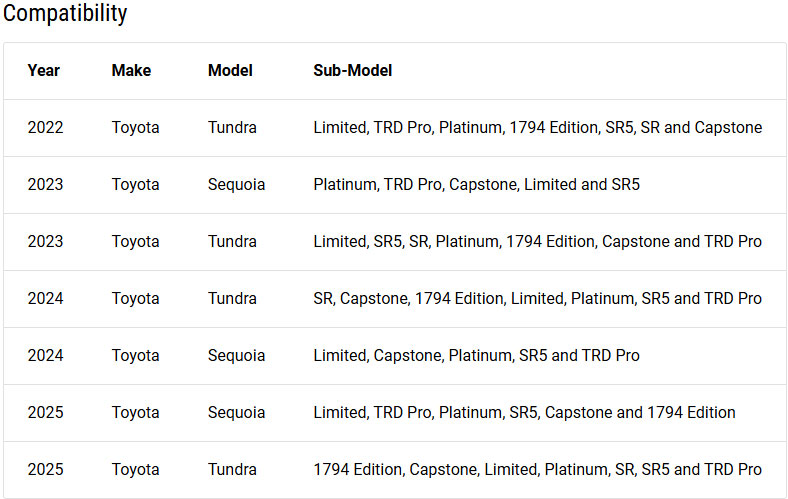Select the Year column header

pos(44,70)
